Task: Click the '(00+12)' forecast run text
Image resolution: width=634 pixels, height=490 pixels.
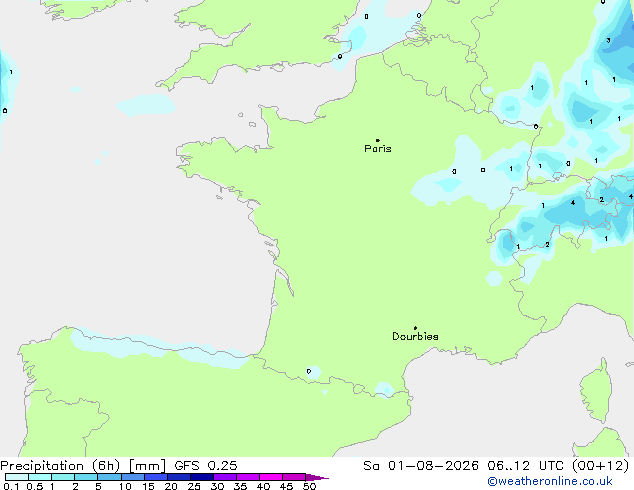Action: tap(601, 466)
